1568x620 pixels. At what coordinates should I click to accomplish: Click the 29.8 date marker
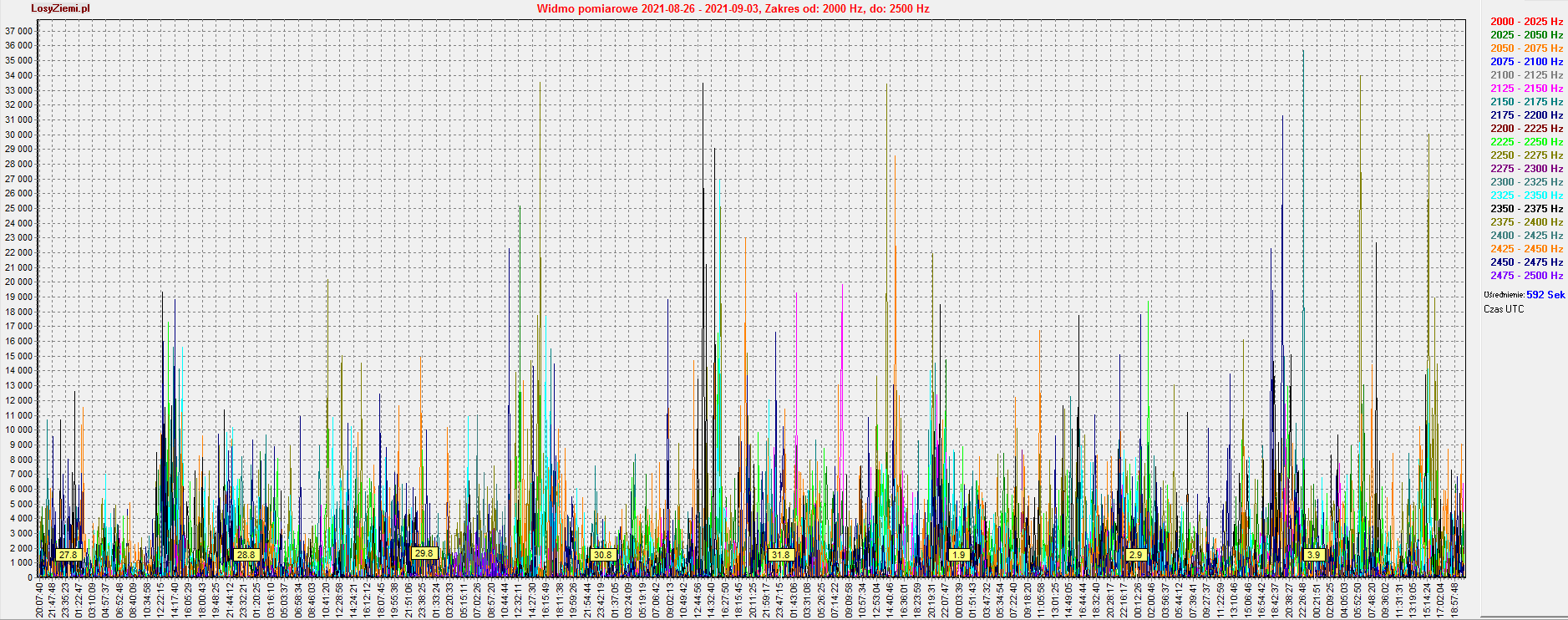(424, 553)
